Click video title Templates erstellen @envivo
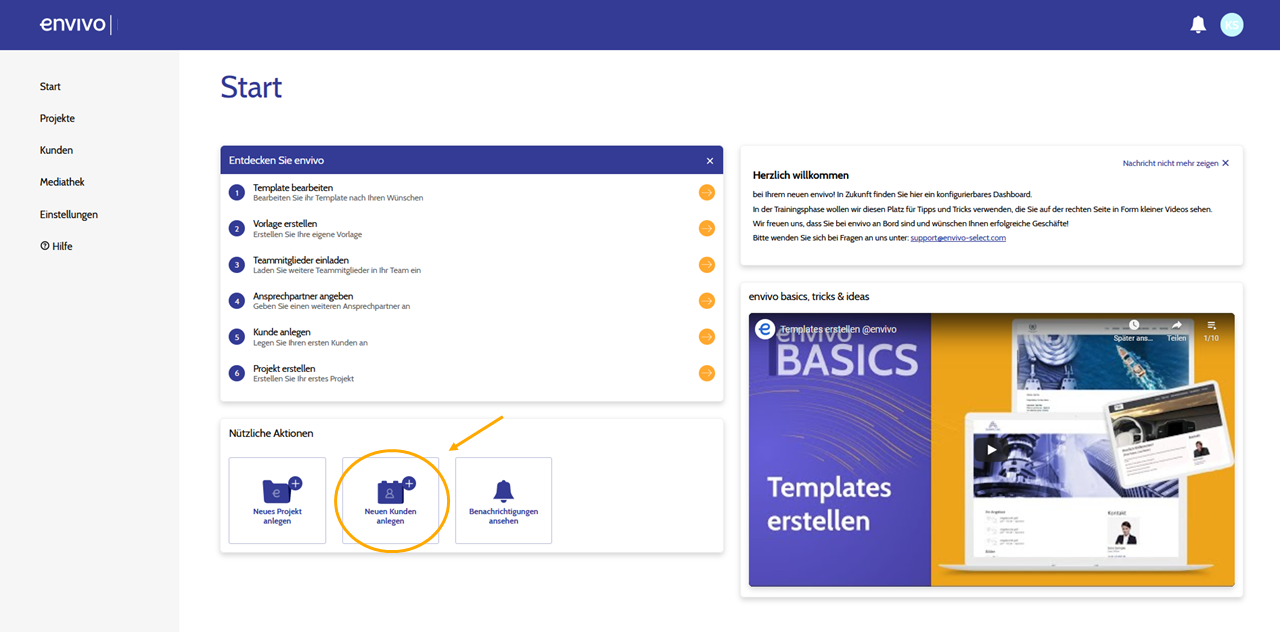The image size is (1280, 632). click(838, 329)
